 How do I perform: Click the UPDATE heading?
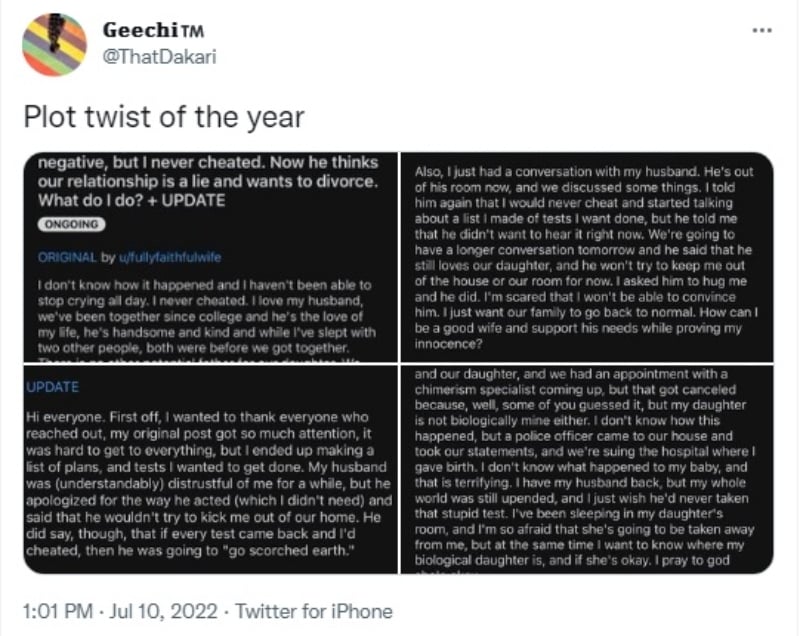click(53, 387)
